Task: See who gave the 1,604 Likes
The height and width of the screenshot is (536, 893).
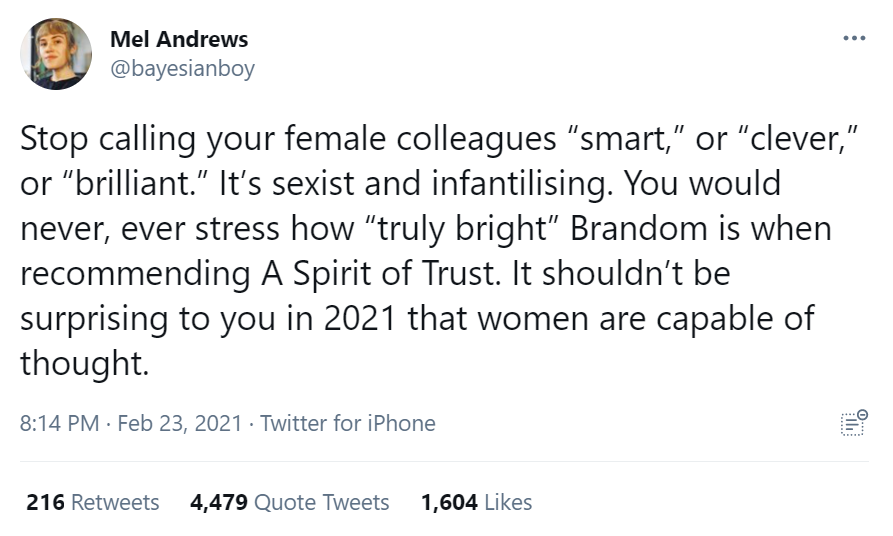Action: [476, 502]
